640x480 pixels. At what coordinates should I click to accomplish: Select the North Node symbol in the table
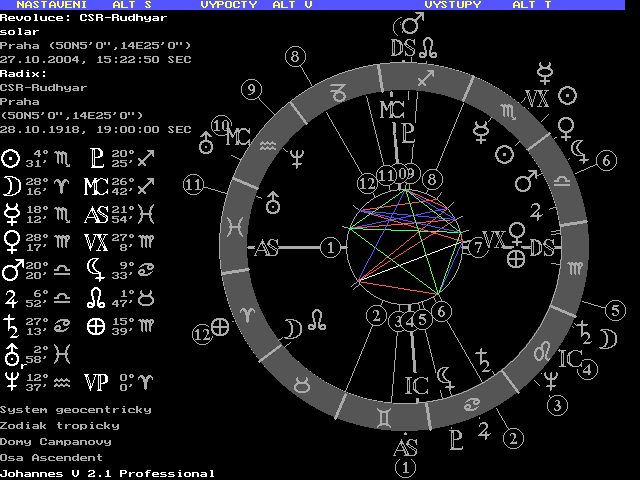coord(95,297)
